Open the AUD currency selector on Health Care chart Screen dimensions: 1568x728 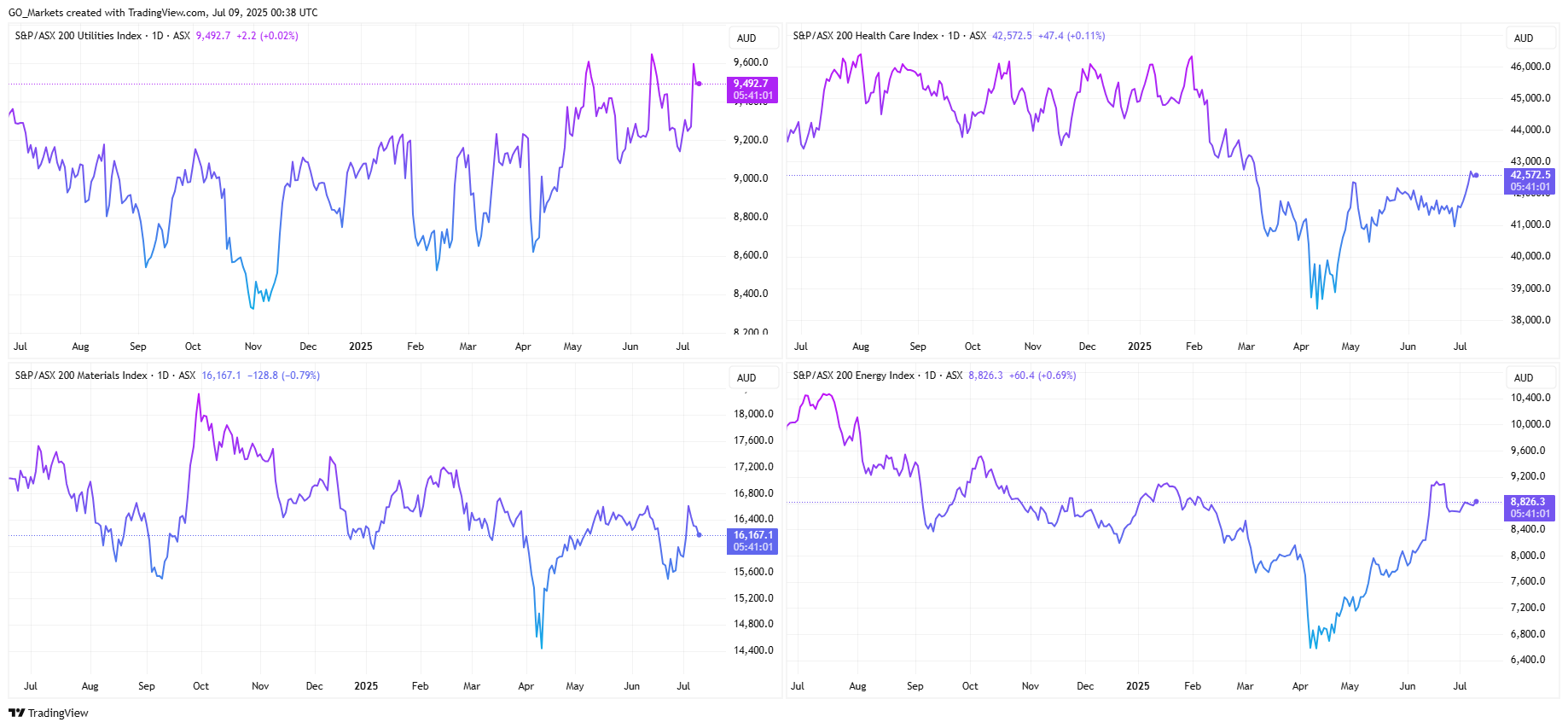pos(1524,38)
